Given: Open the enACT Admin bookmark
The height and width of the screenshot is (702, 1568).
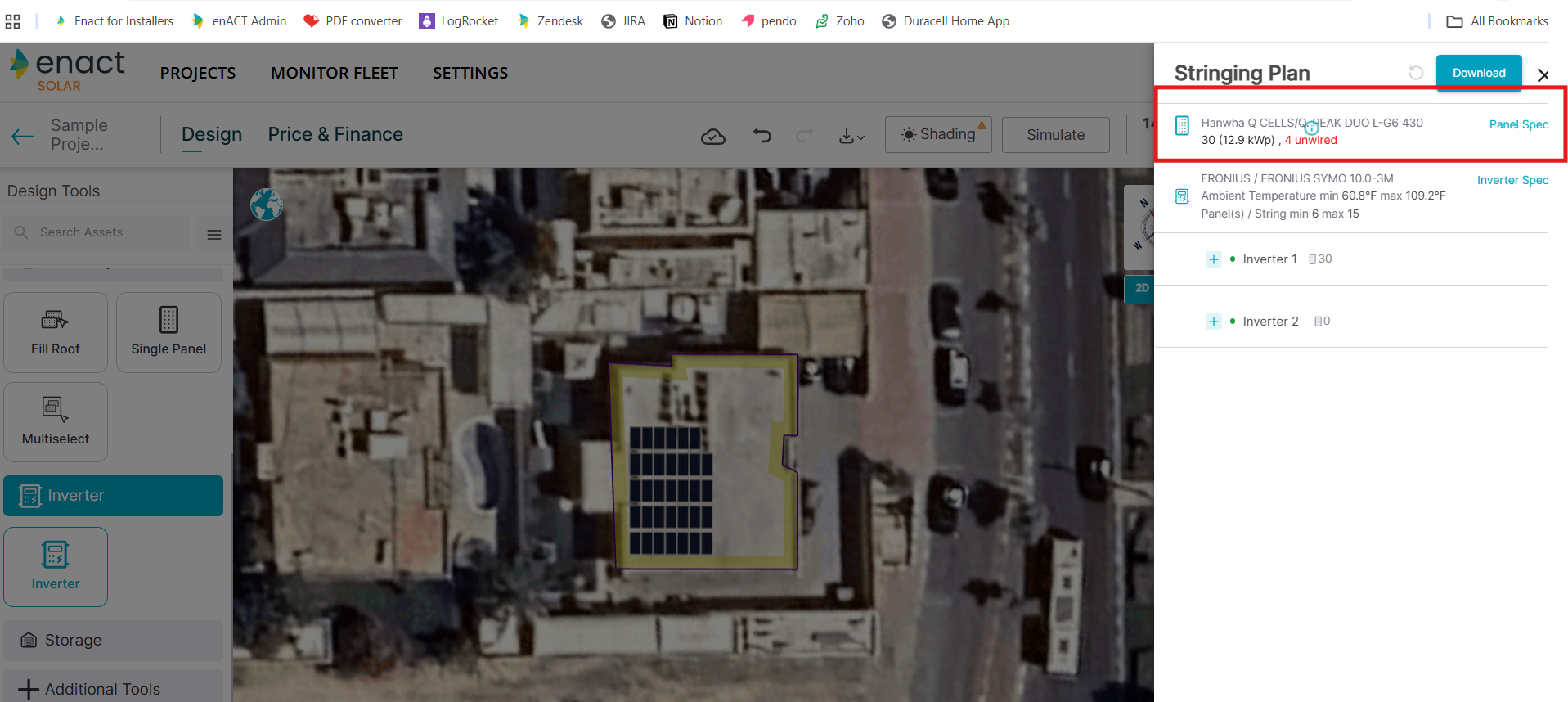Looking at the screenshot, I should click(x=238, y=21).
